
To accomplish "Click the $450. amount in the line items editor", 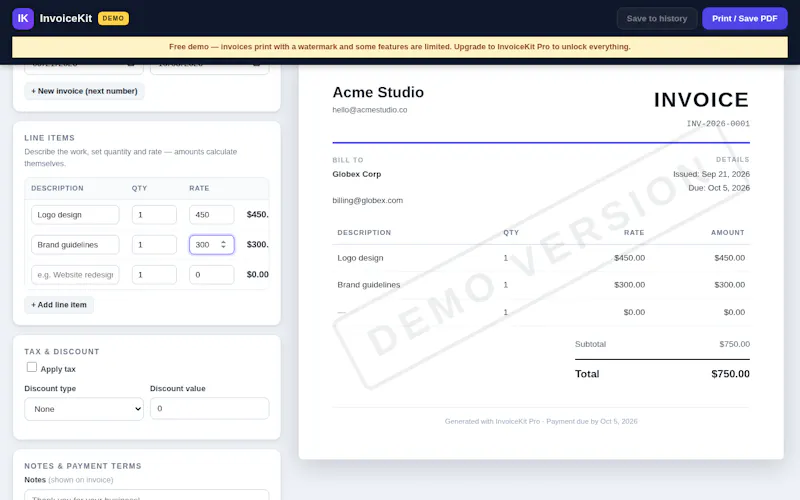I will click(257, 215).
